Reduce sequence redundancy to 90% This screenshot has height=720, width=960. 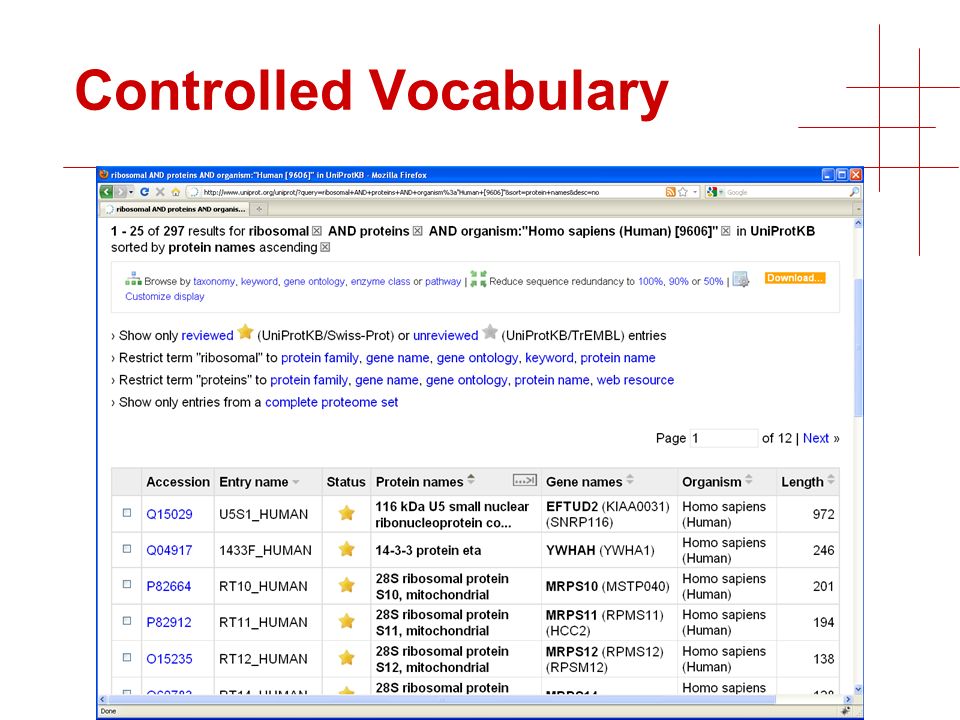tap(678, 282)
